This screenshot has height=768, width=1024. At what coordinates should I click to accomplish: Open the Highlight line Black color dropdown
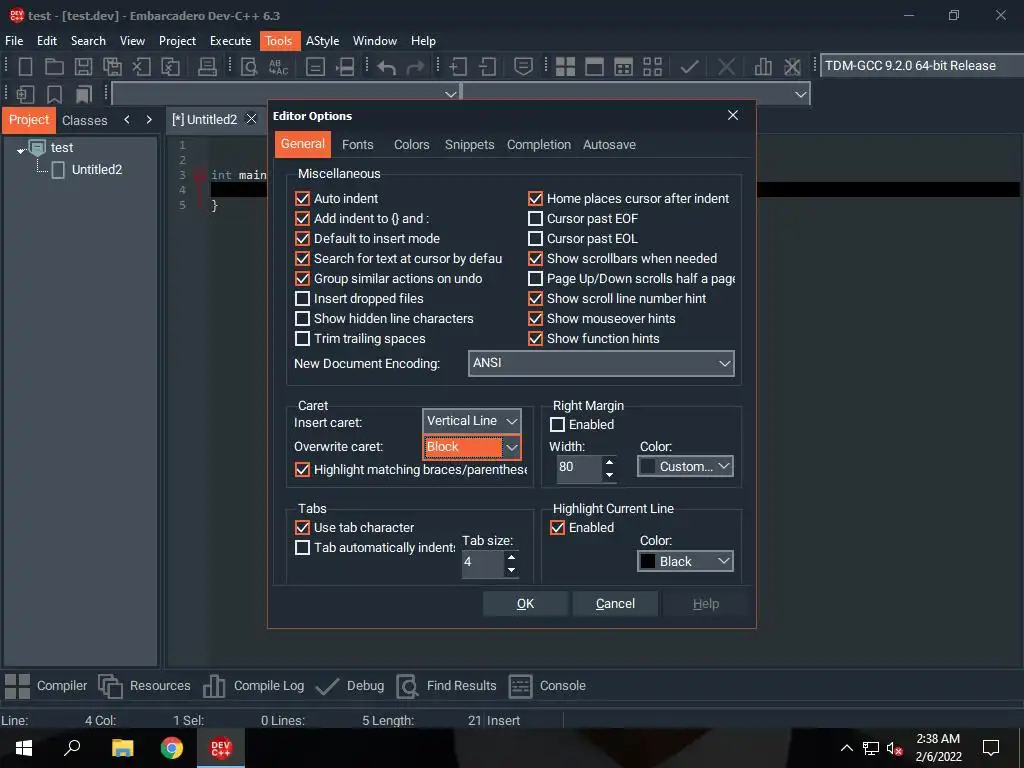(x=685, y=562)
